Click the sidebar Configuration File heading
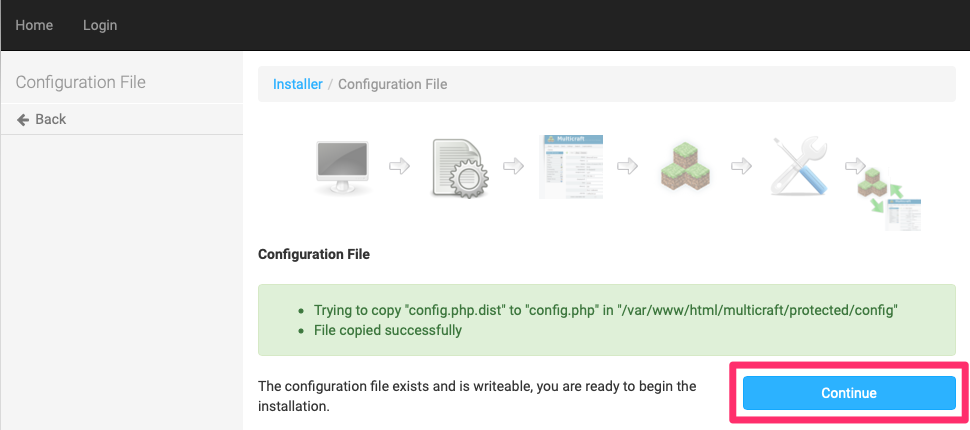 (80, 82)
